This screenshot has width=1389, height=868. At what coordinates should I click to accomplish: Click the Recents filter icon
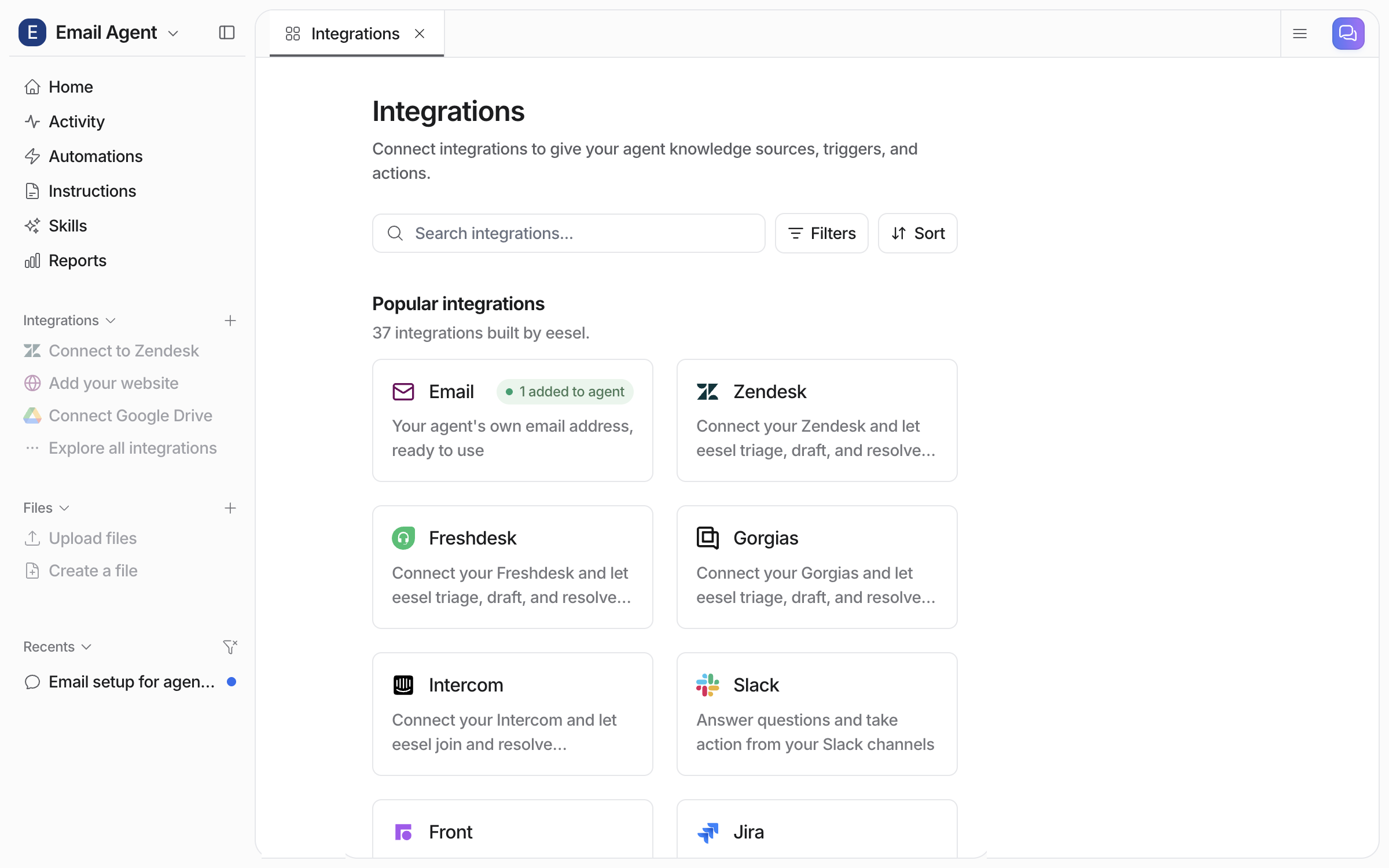coord(230,647)
